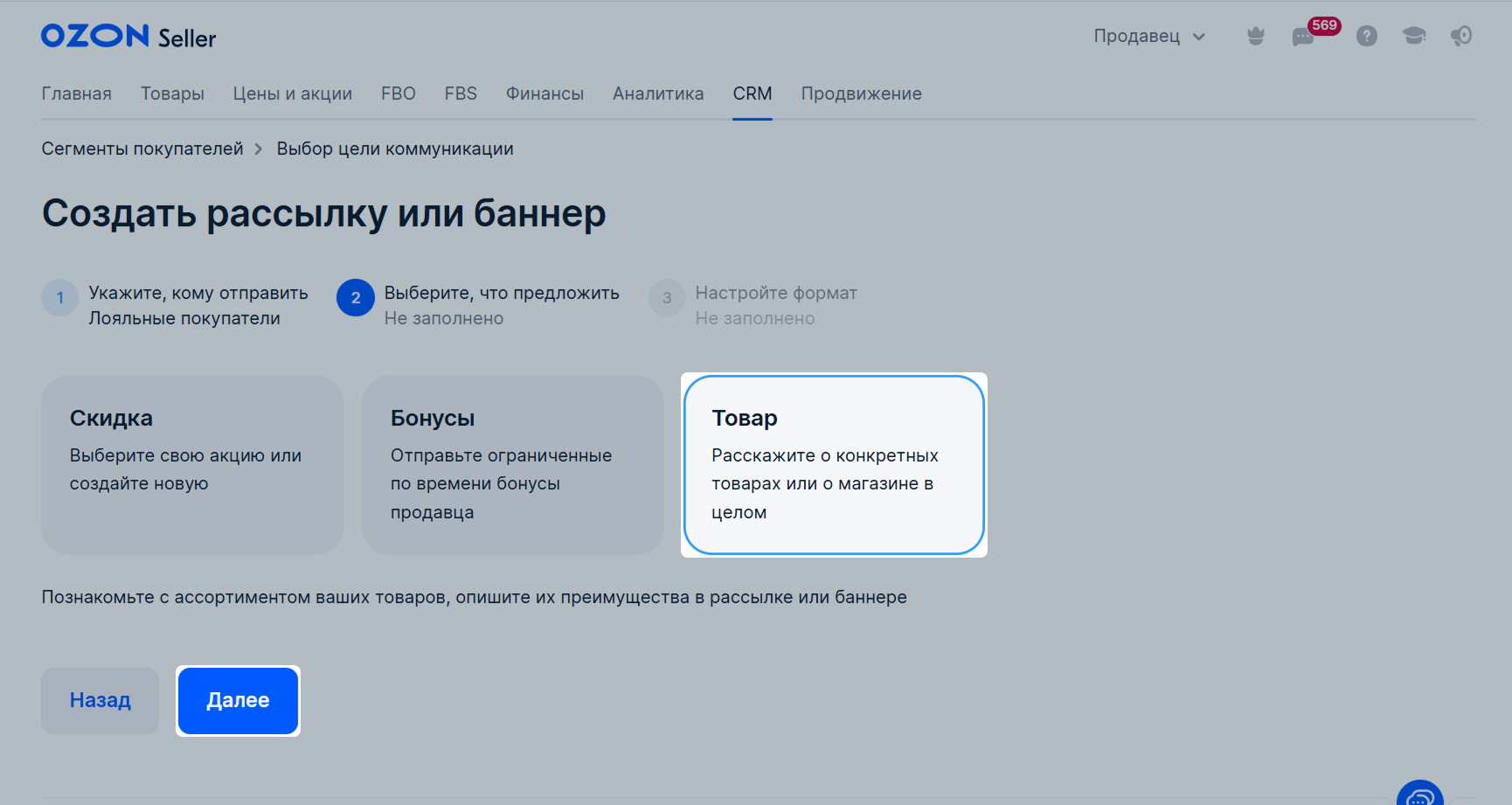Expand the Продавец account dropdown
The image size is (1512, 805).
click(1148, 36)
